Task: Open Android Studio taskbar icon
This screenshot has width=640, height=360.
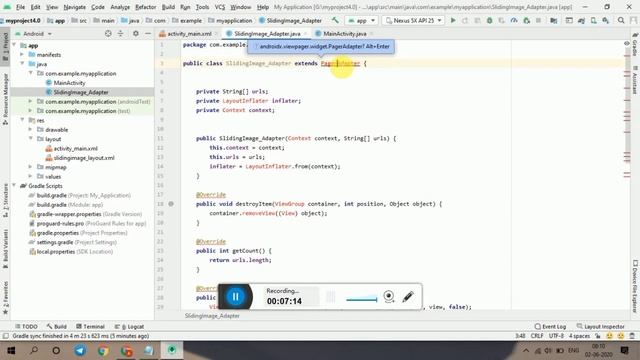Action: click(172, 350)
